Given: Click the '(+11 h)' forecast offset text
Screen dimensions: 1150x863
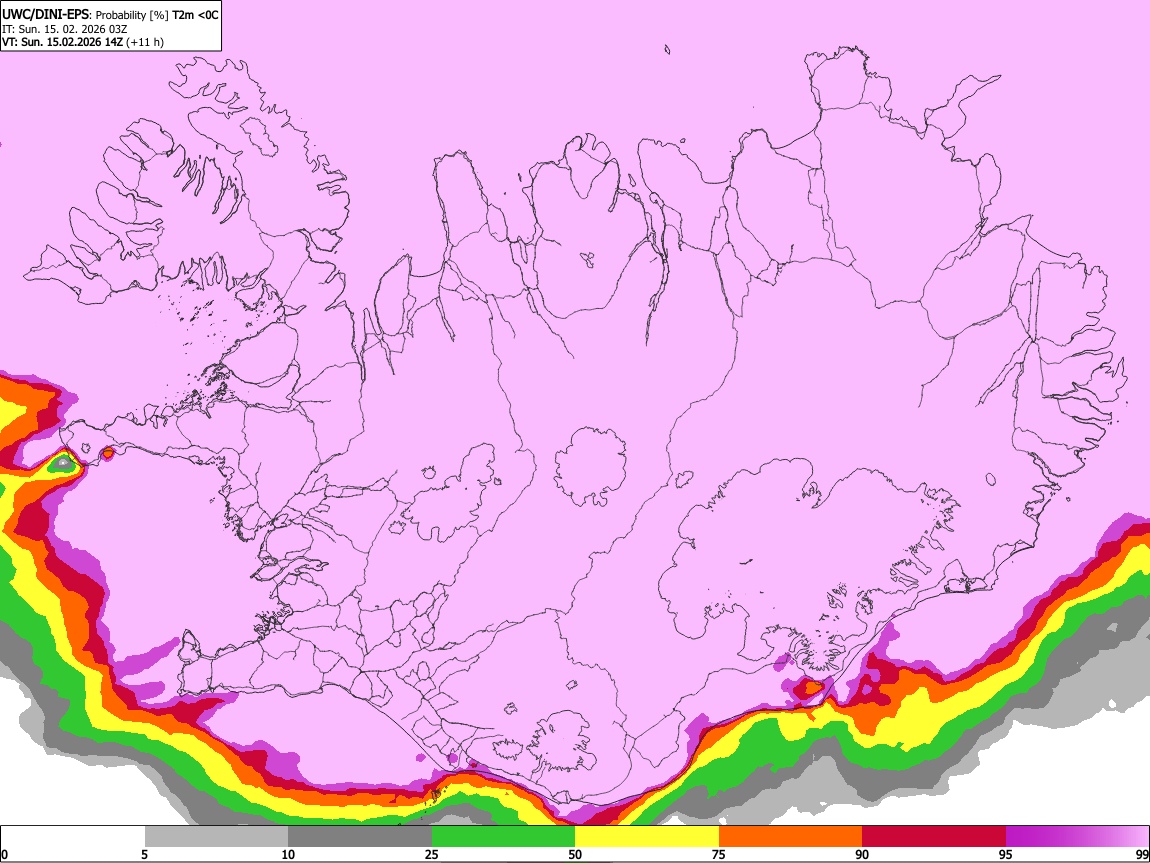Looking at the screenshot, I should (145, 42).
